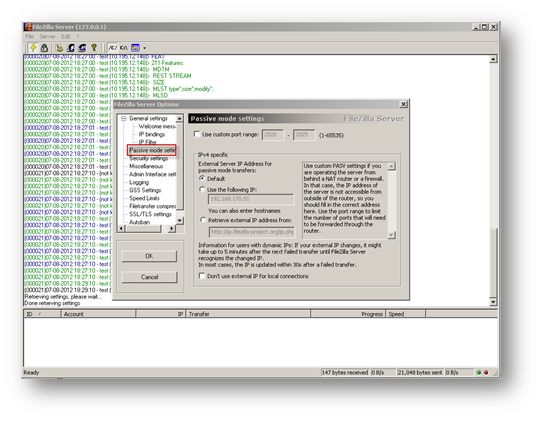The width and height of the screenshot is (543, 421).
Task: Click the green status indicator light
Action: pos(479,373)
